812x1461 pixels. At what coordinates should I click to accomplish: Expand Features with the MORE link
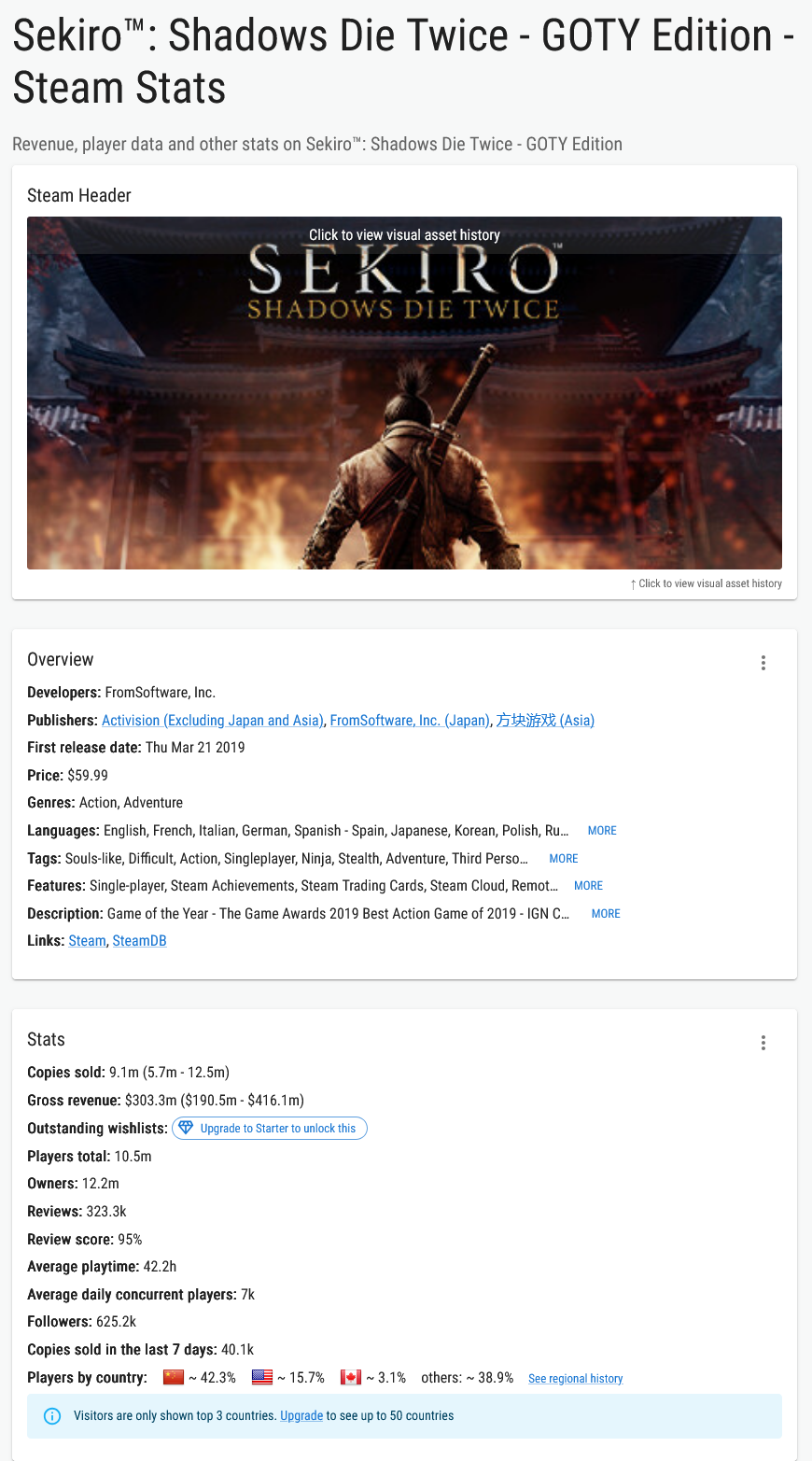point(588,886)
